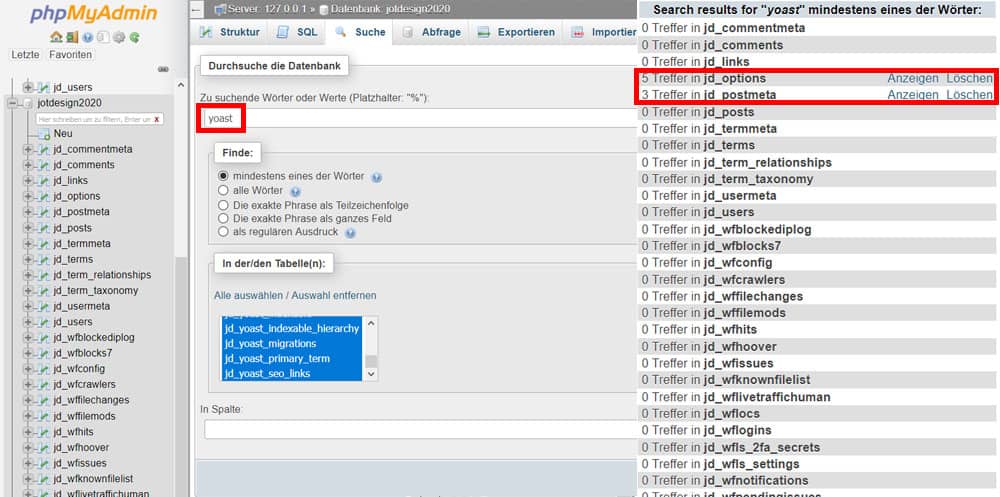1000x497 pixels.
Task: Choose 'Die exakte Phrase als Teilzeichenfolge' radio
Action: click(223, 205)
